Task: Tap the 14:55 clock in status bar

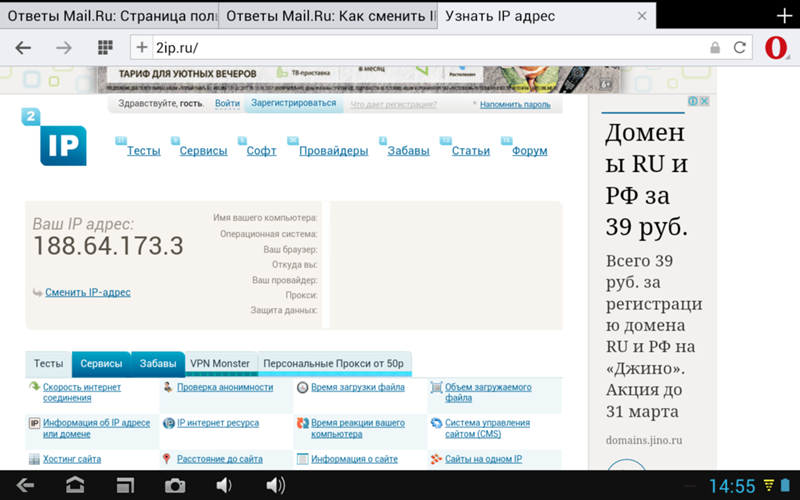Action: coord(732,486)
